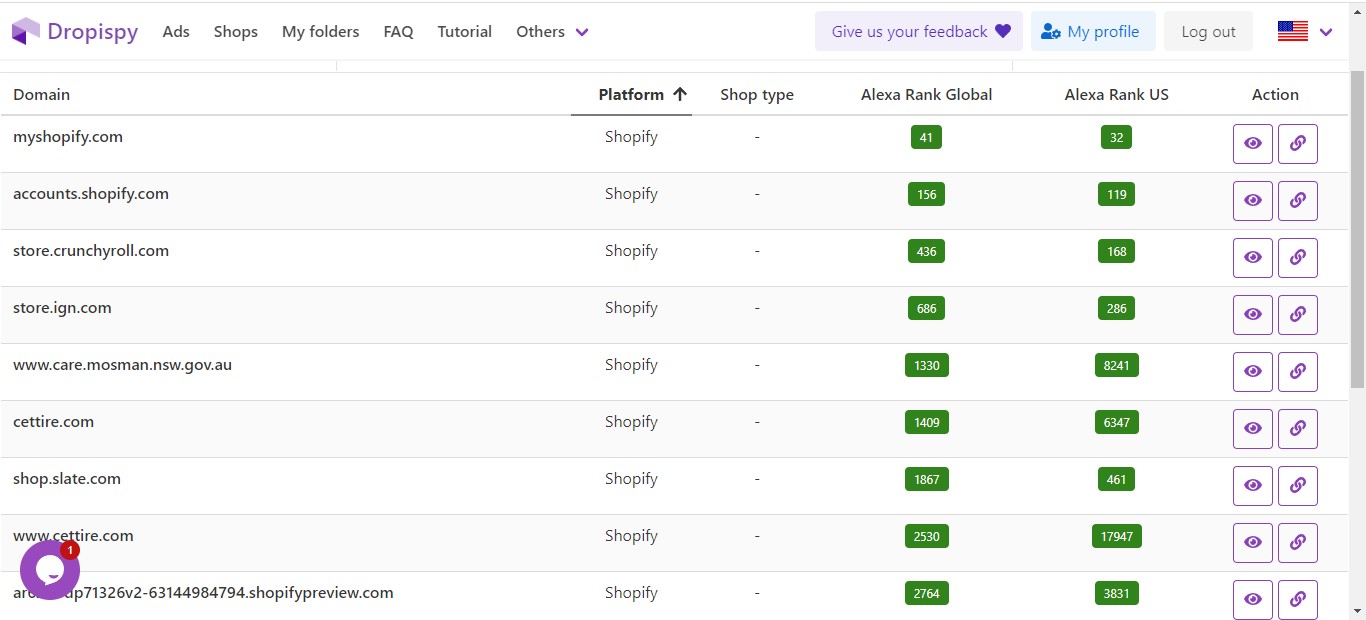Click link icon for shop.slate.com row

click(x=1297, y=485)
